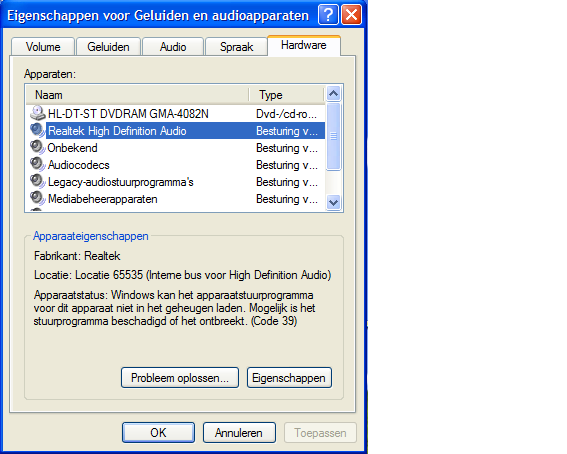Select the Spraak tab
The width and height of the screenshot is (567, 454).
[236, 47]
